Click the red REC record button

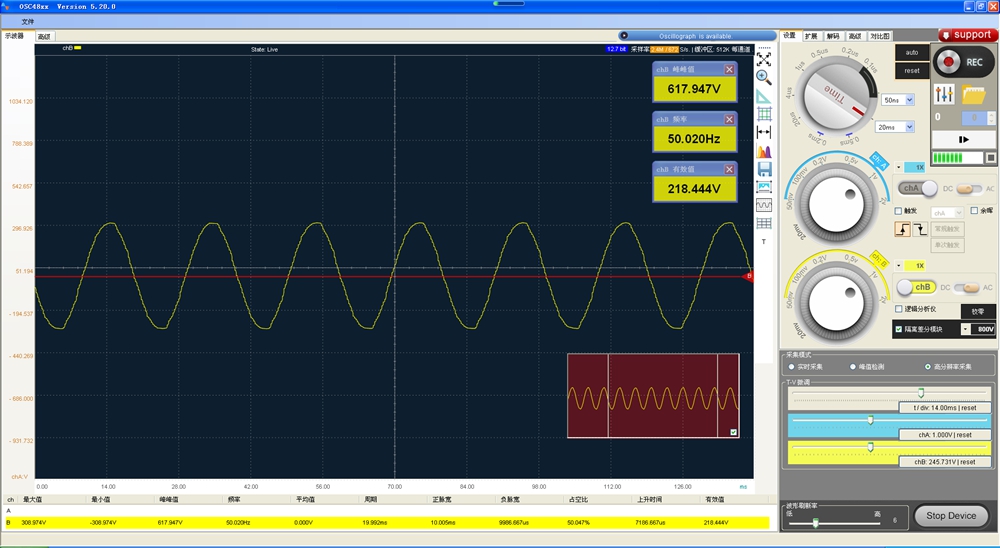(948, 62)
